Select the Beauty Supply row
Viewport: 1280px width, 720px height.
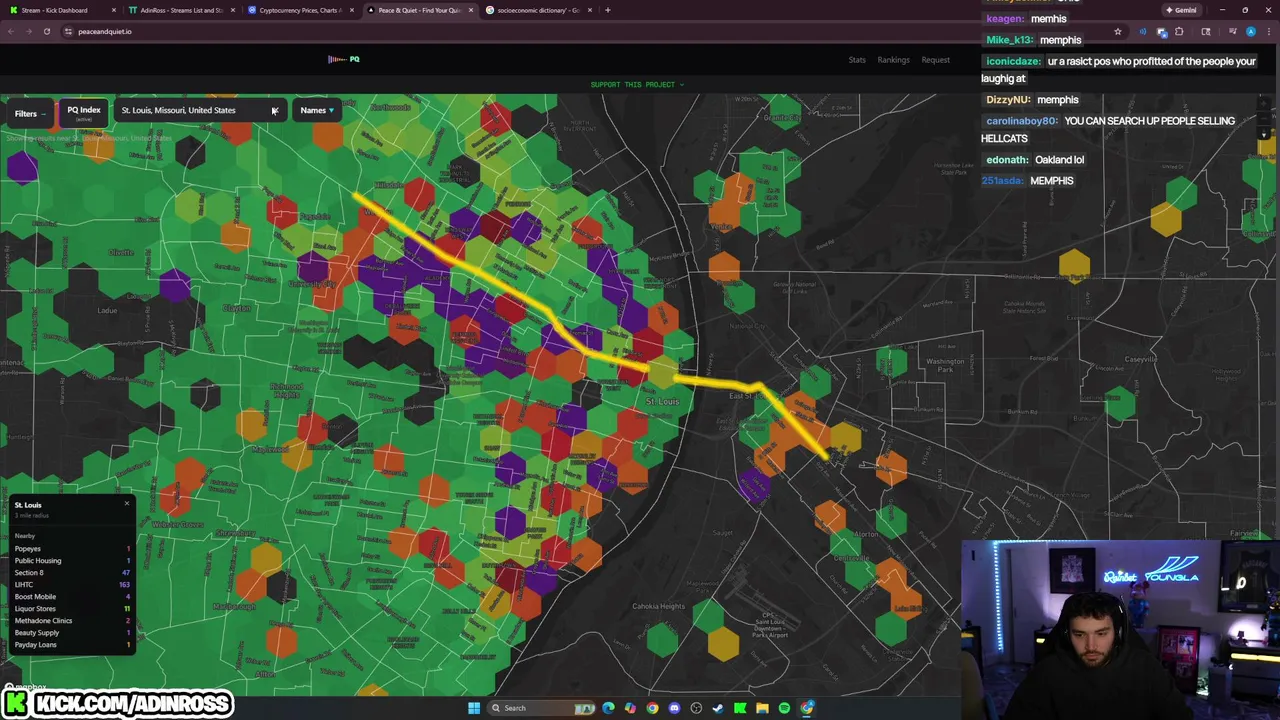(72, 632)
